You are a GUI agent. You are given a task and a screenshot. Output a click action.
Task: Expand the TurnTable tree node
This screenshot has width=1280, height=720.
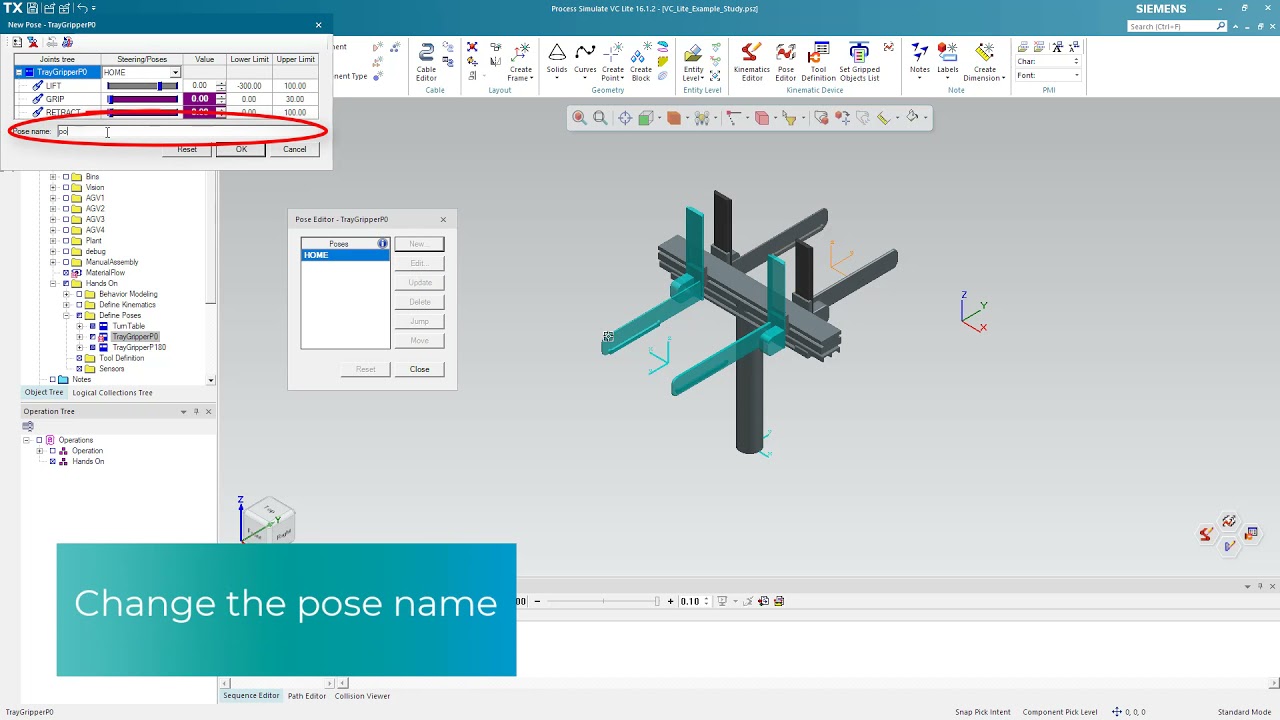79,326
